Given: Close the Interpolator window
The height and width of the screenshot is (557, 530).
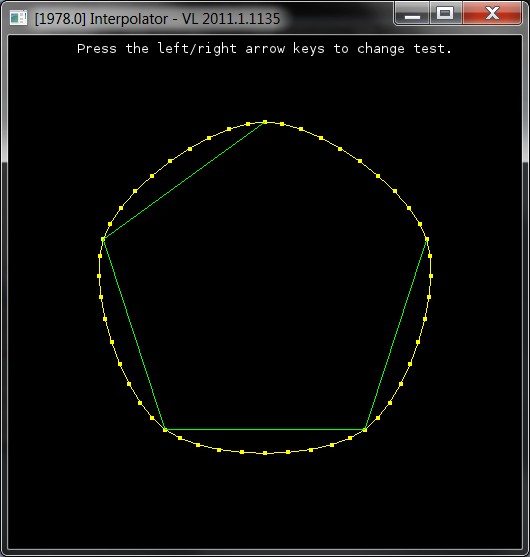Looking at the screenshot, I should pos(492,13).
